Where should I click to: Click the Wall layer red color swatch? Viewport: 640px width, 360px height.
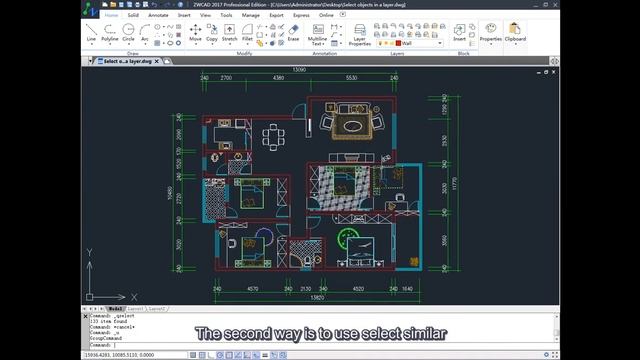[398, 43]
